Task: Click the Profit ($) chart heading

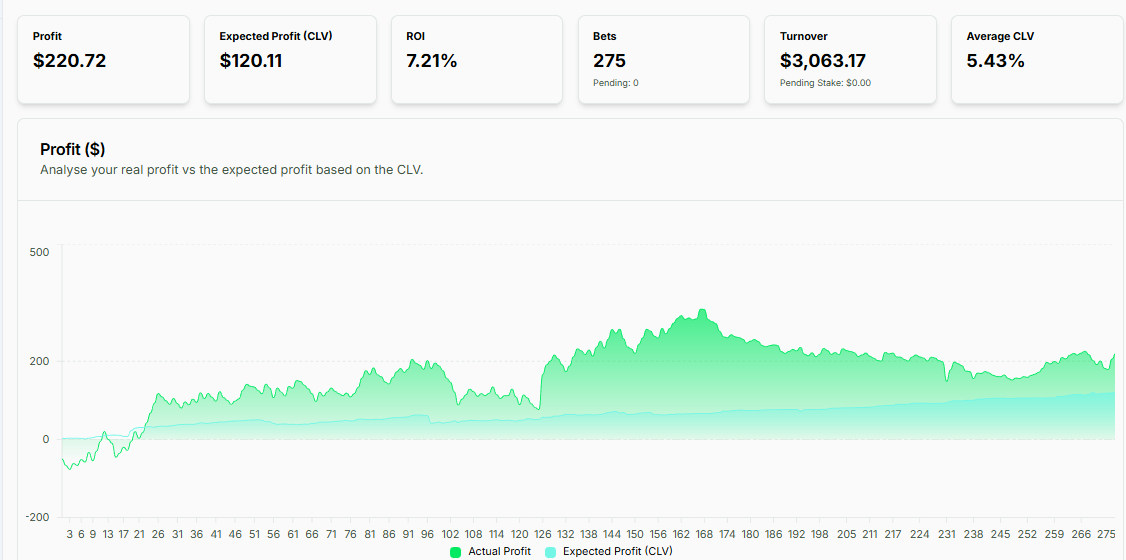Action: click(73, 149)
